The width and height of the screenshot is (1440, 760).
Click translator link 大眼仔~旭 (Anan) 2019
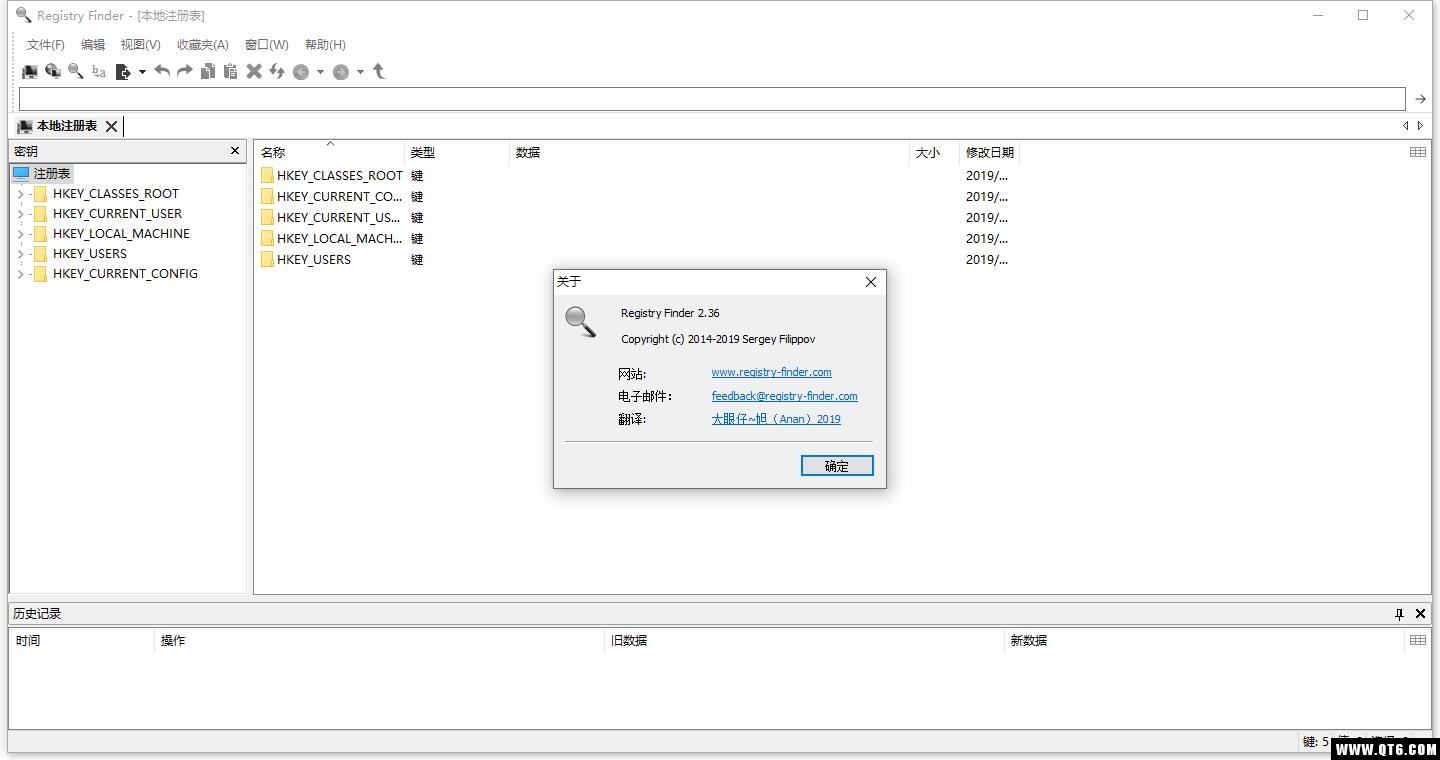[776, 419]
